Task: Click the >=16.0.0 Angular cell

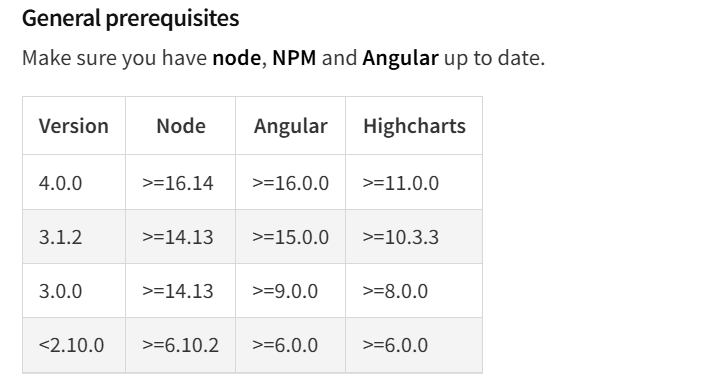Action: 290,182
